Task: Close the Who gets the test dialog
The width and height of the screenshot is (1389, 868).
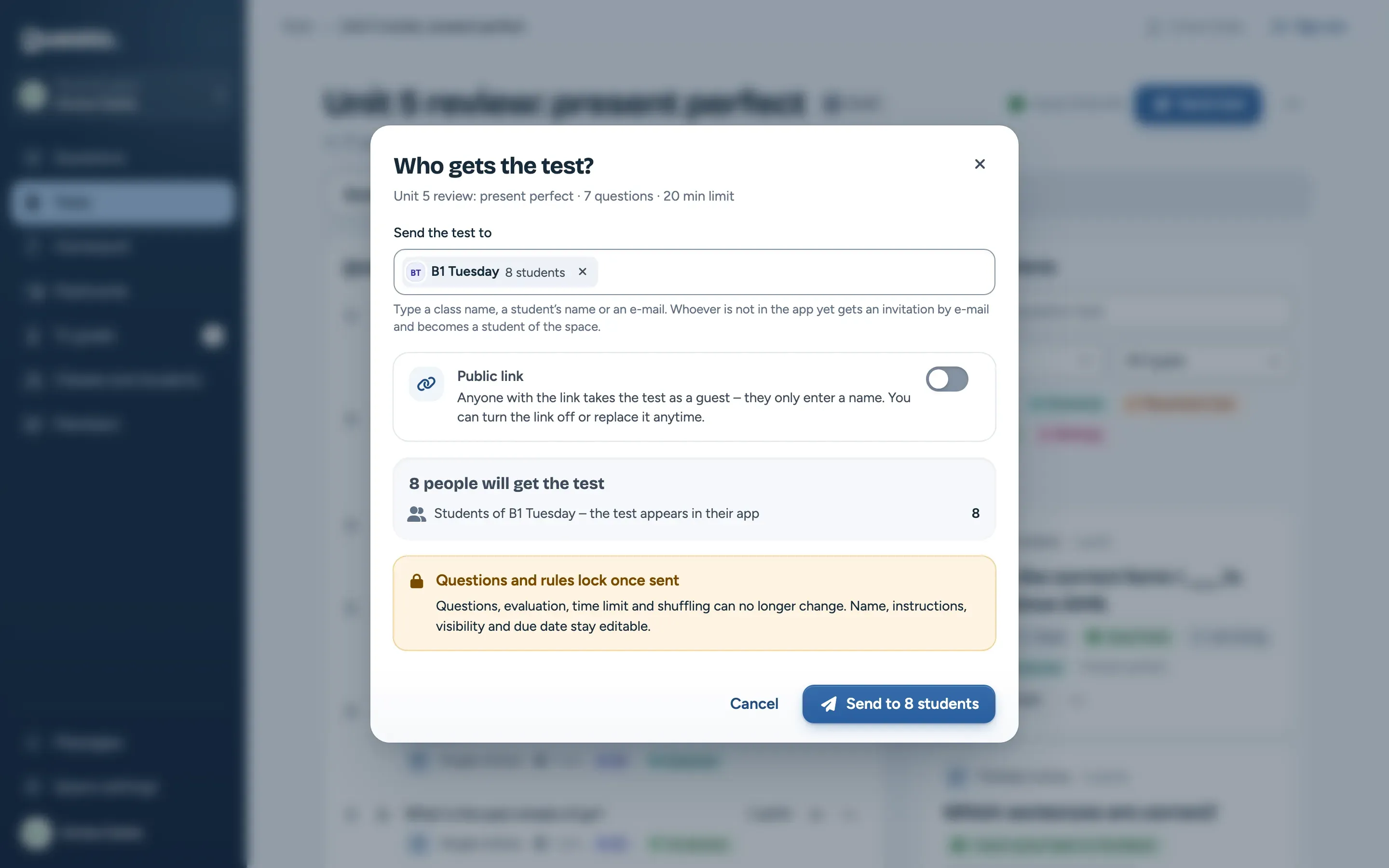Action: [980, 164]
